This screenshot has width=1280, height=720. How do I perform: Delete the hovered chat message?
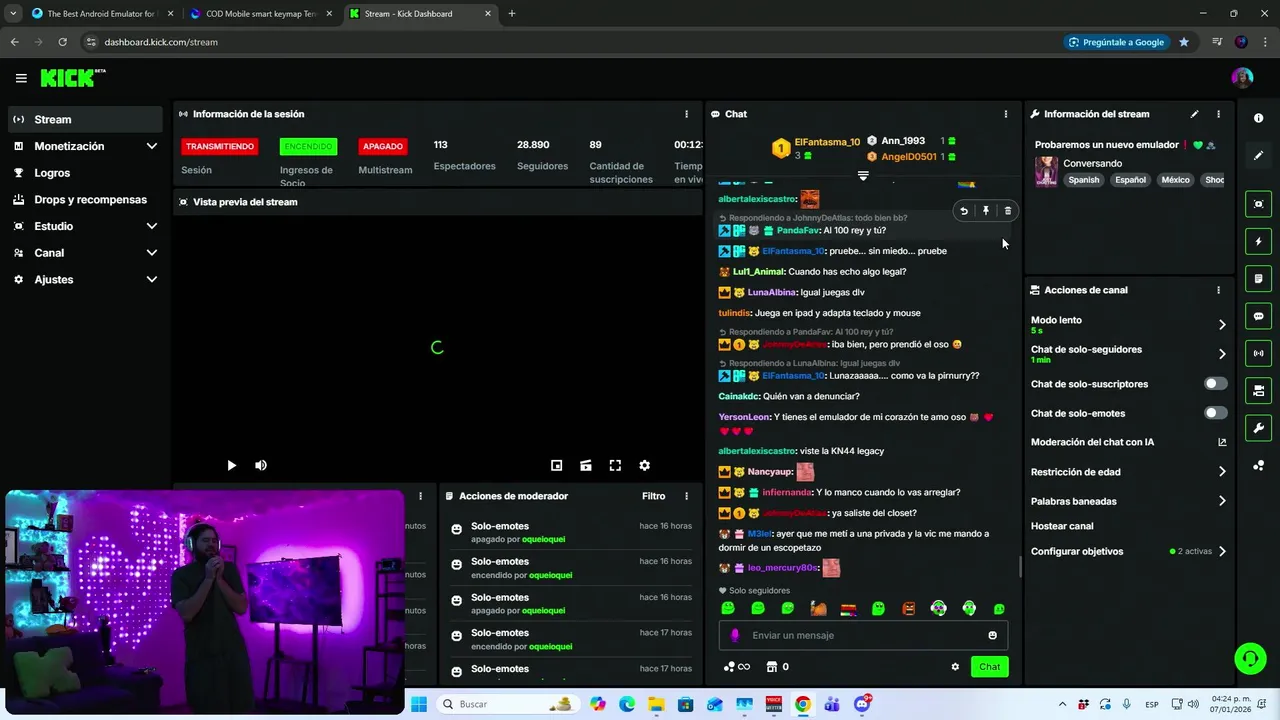click(1007, 211)
